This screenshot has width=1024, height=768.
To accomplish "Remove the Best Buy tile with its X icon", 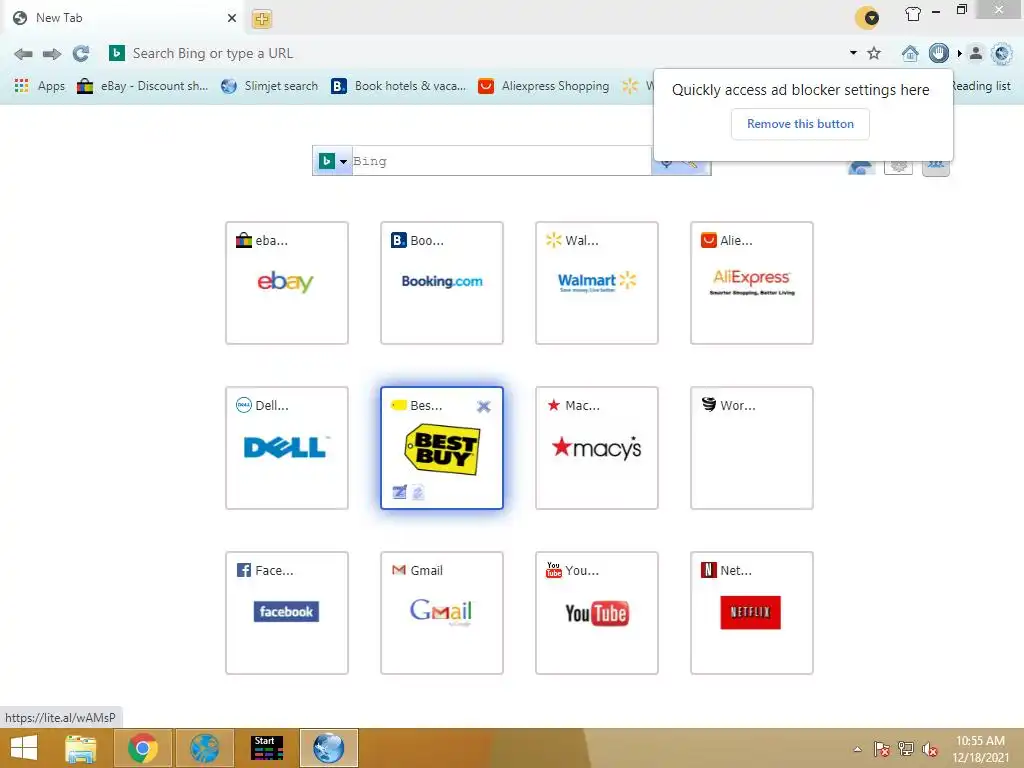I will click(x=483, y=406).
